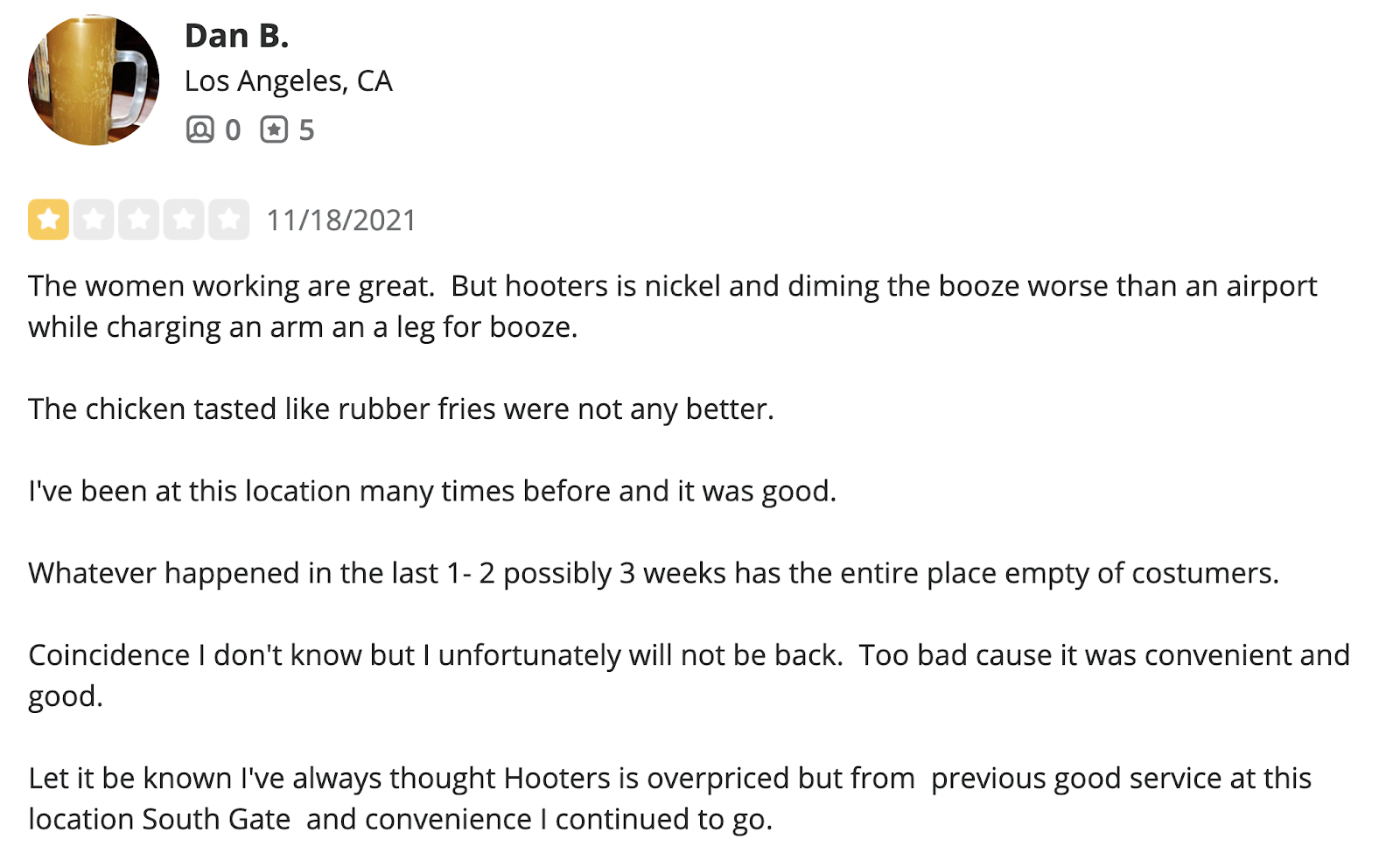Click the line 'I've been at this location'
Screen dimensions: 1400x860
click(x=432, y=492)
